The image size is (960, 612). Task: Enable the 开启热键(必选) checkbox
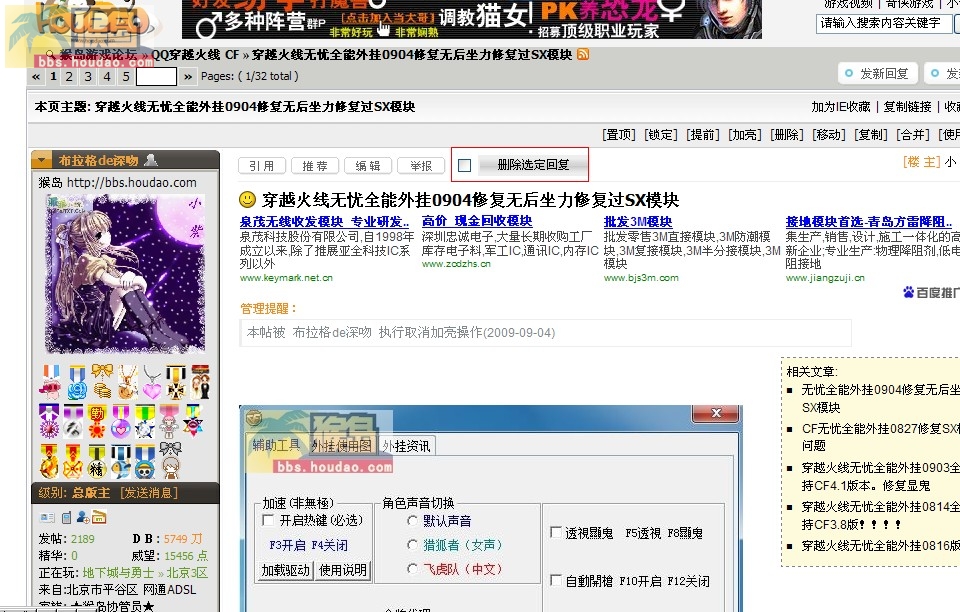pyautogui.click(x=268, y=520)
